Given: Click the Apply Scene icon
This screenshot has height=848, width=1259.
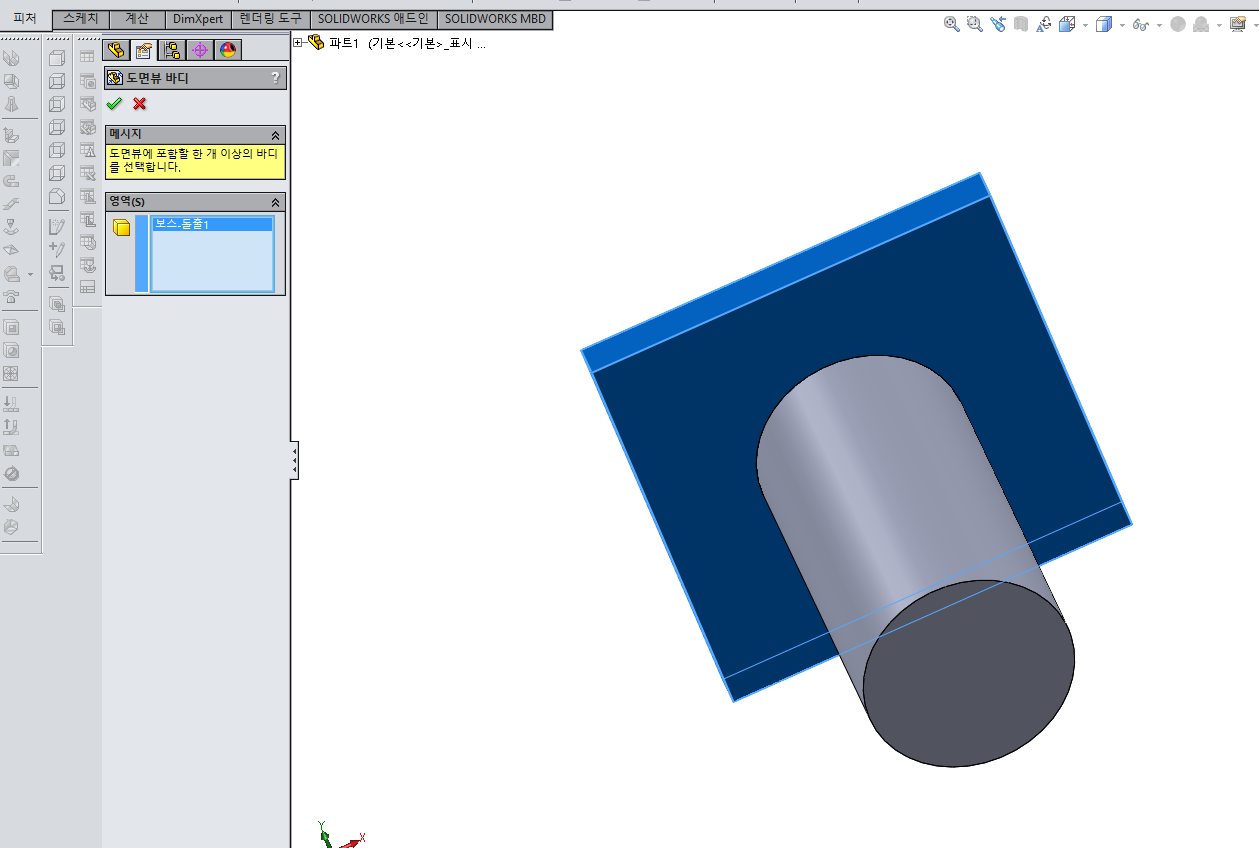Looking at the screenshot, I should (x=1201, y=24).
